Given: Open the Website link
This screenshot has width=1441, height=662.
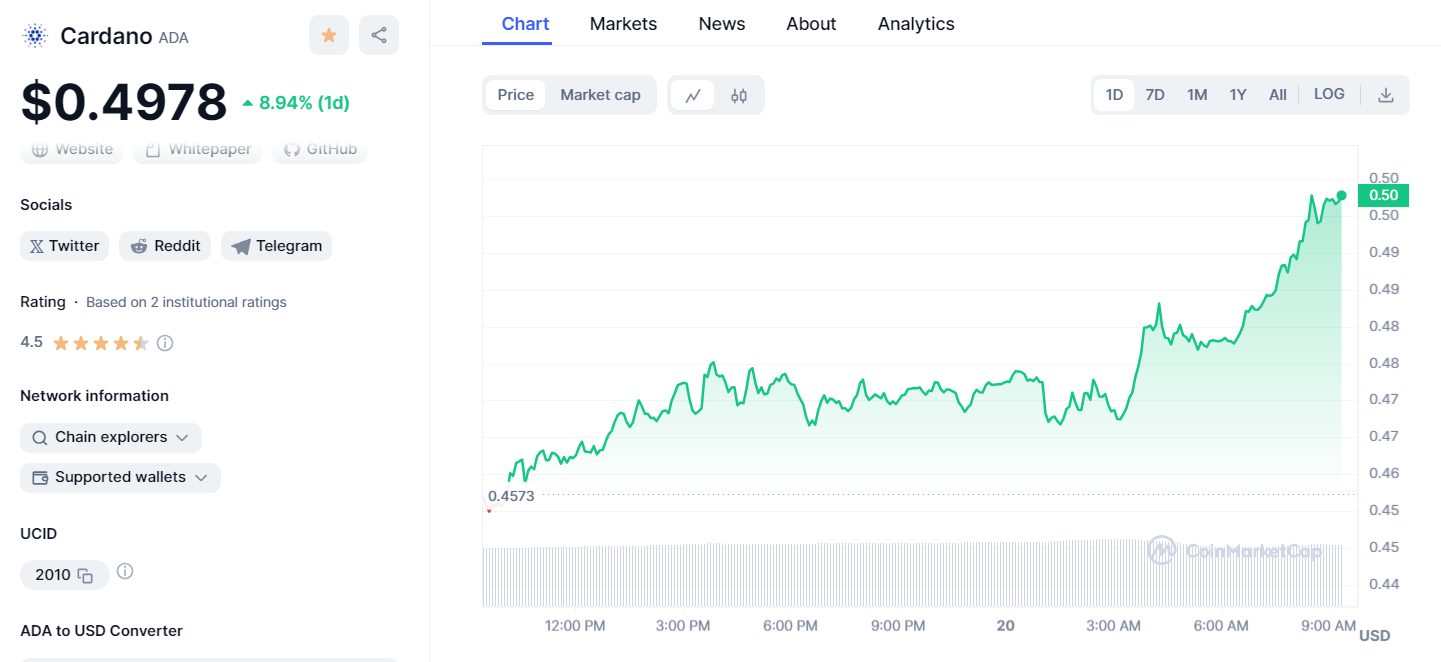Looking at the screenshot, I should pyautogui.click(x=72, y=150).
